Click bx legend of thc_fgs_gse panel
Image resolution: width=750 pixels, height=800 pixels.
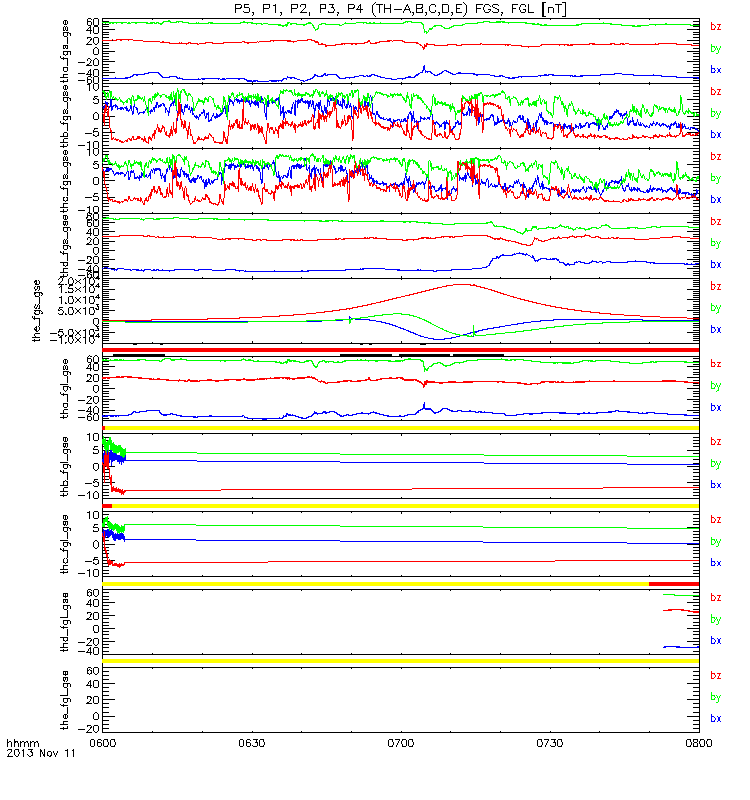tap(715, 199)
